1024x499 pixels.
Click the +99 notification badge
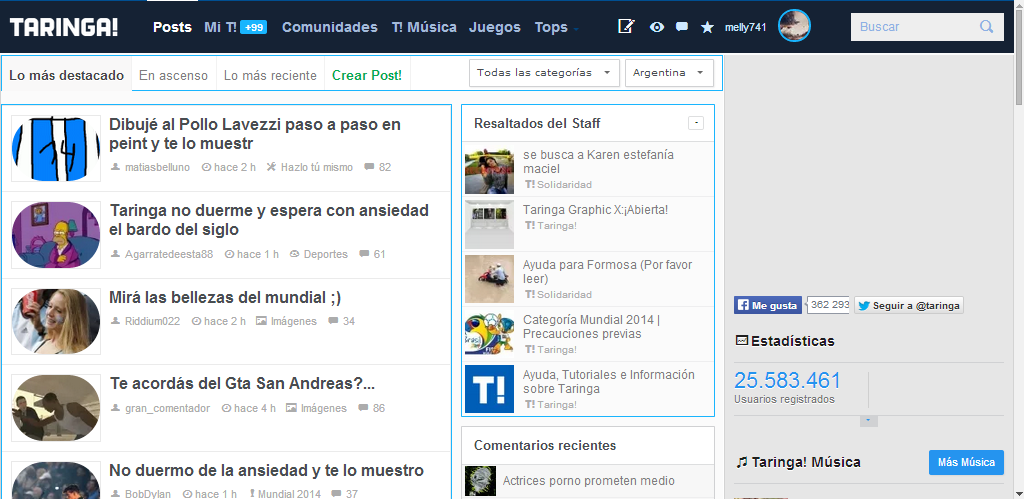[253, 27]
